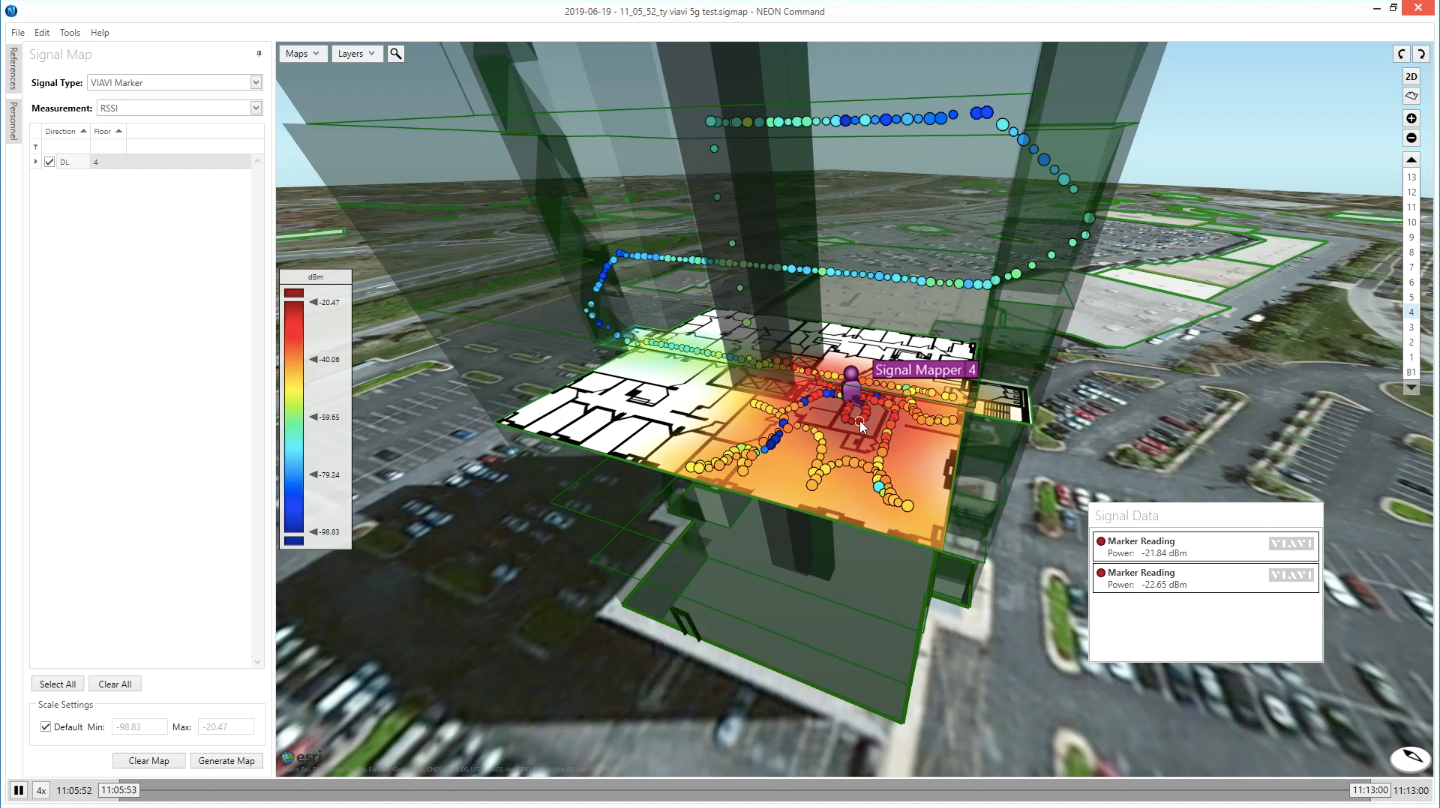Image resolution: width=1440 pixels, height=808 pixels.
Task: Select floor 12 in the floor list
Action: point(1411,192)
